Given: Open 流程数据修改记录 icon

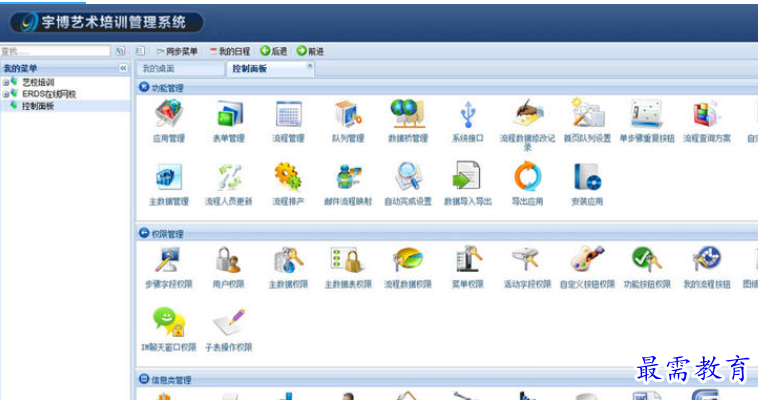Looking at the screenshot, I should click(x=527, y=114).
